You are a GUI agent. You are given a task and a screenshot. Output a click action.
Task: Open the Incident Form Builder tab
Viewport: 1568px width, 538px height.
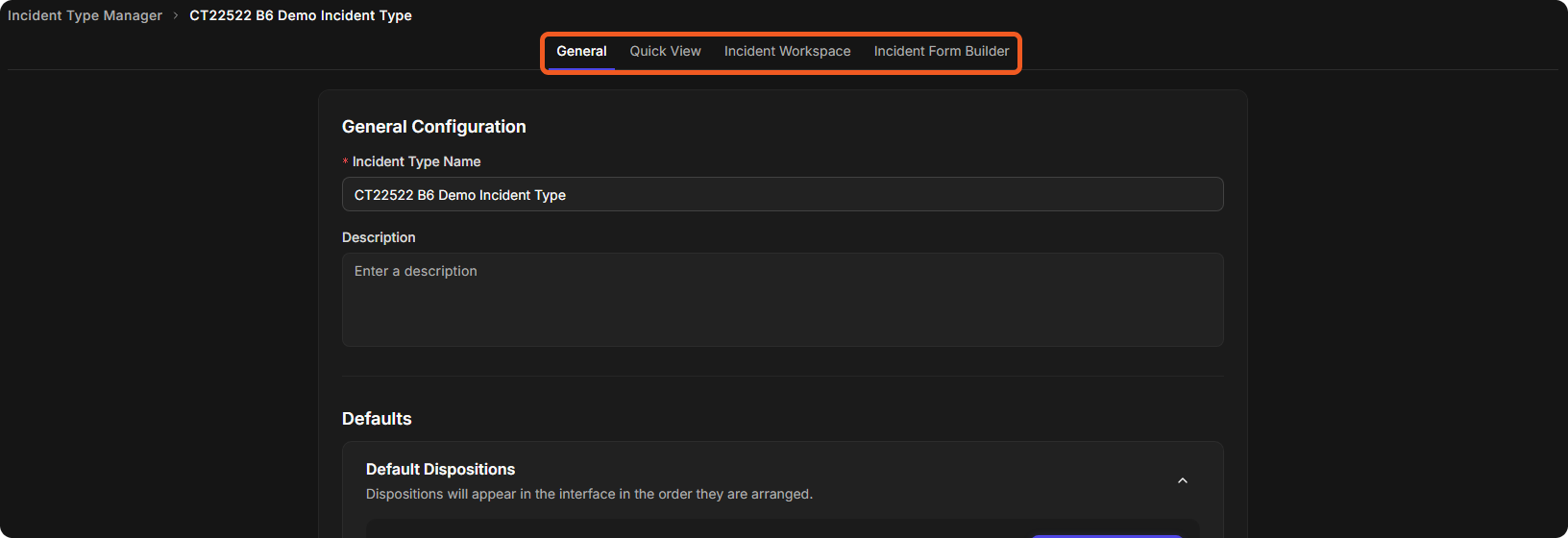(x=941, y=52)
